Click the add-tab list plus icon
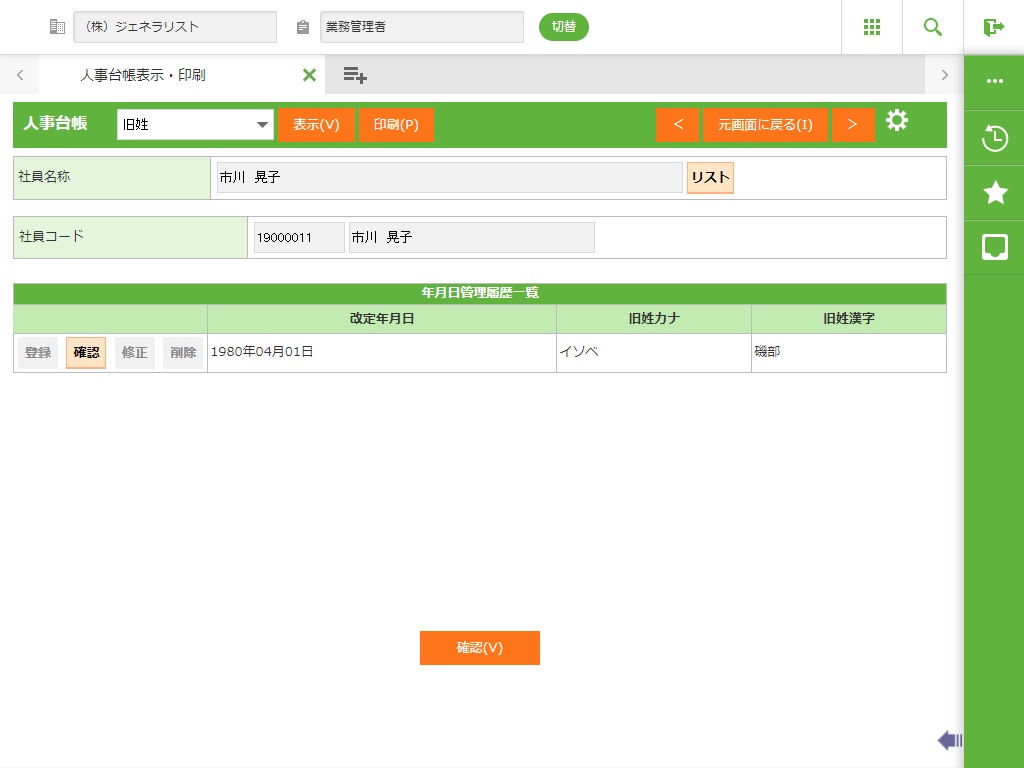 tap(355, 75)
